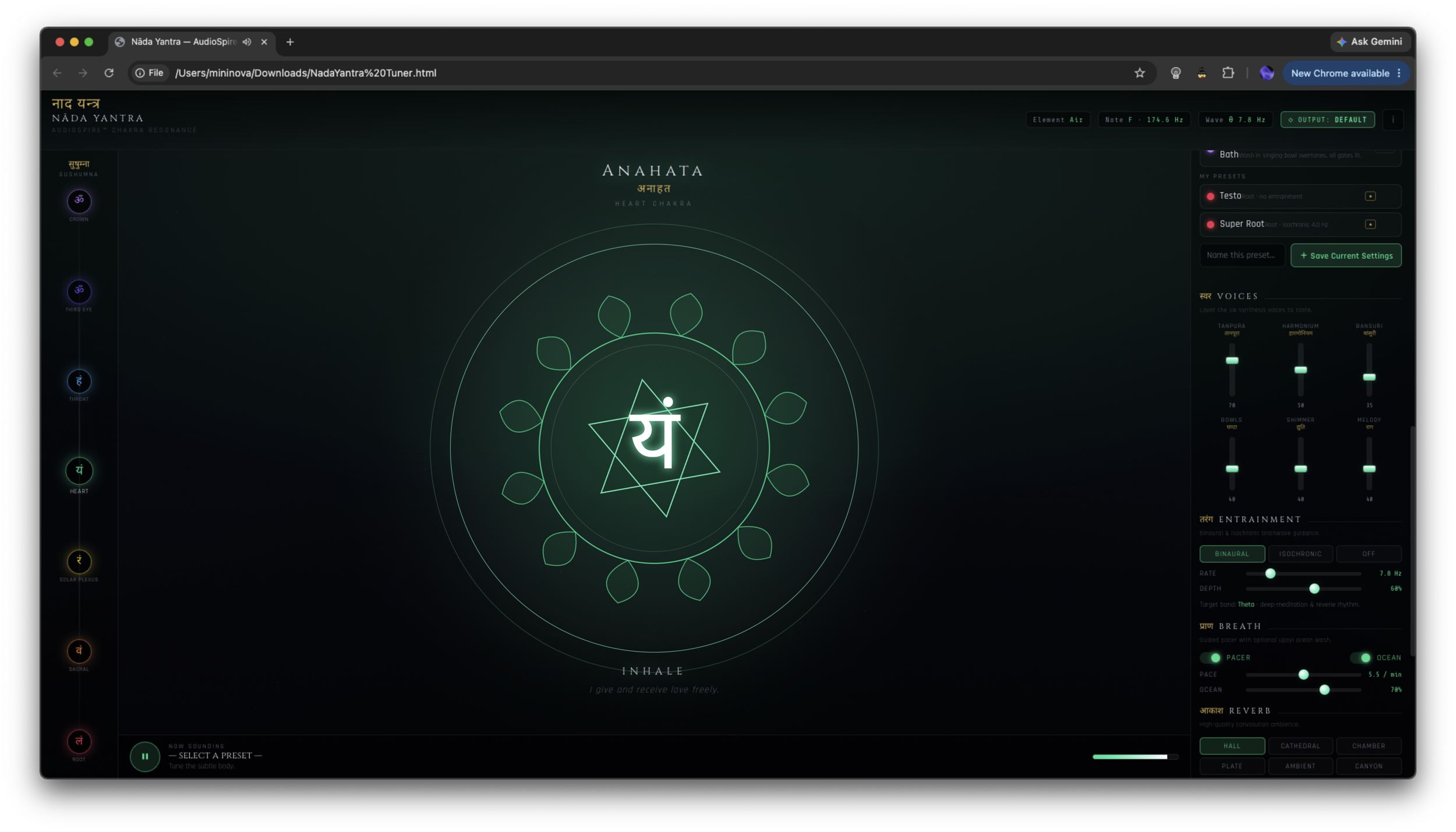Adjust the Harmonium volume slider
1456x832 pixels.
1300,370
